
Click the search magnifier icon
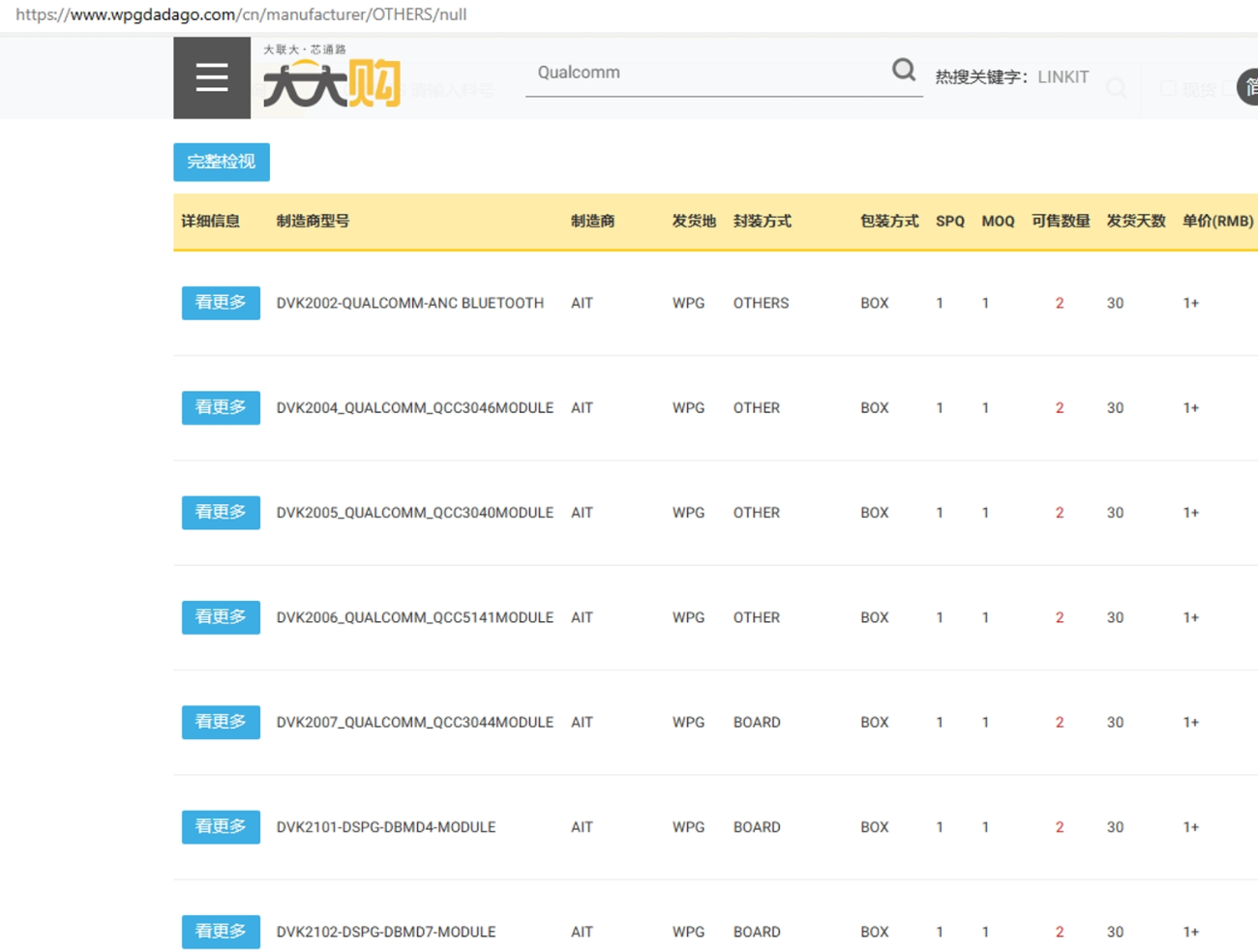pos(903,70)
